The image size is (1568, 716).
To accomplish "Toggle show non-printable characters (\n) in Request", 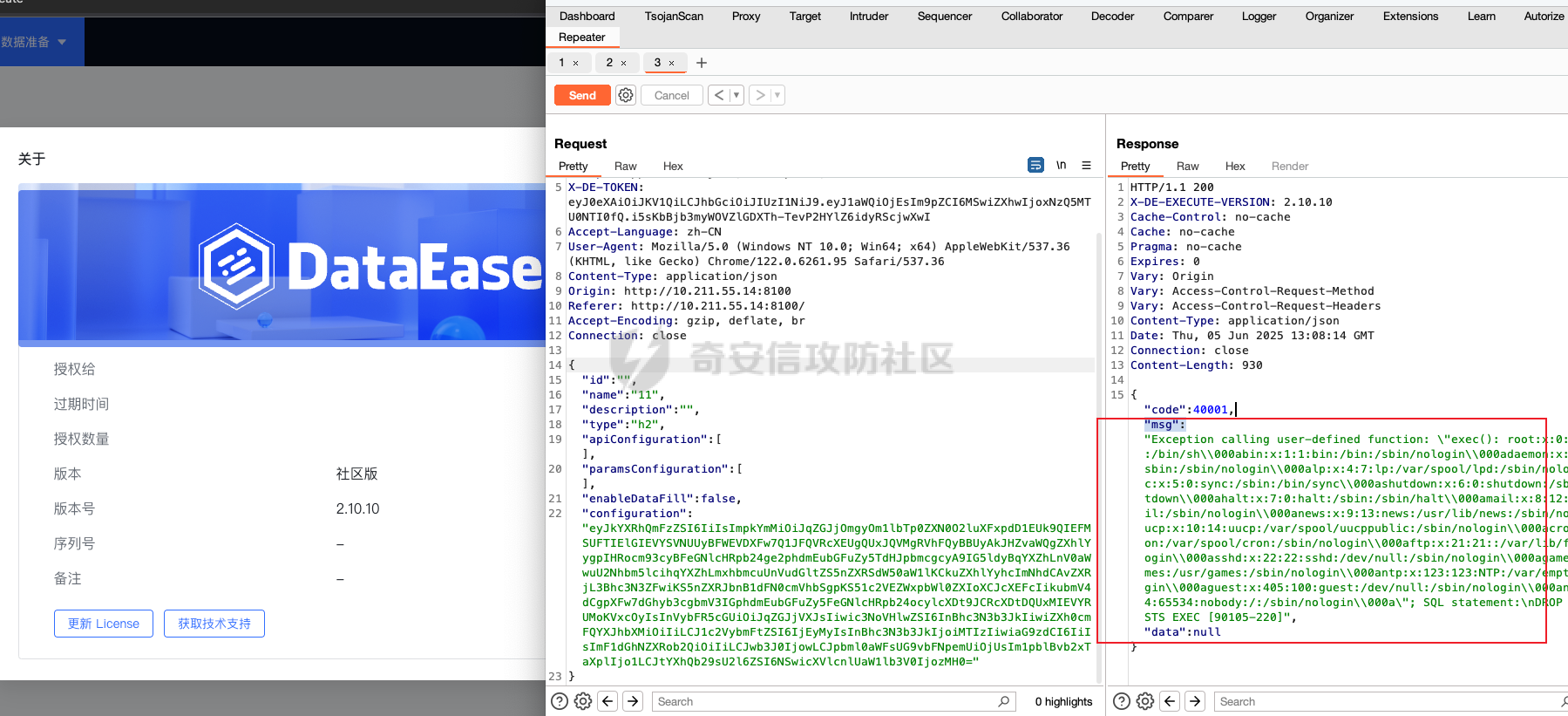I will click(1061, 165).
